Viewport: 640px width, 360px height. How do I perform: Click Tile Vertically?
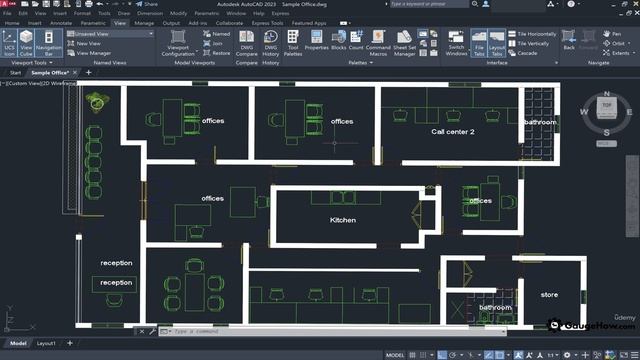point(529,43)
